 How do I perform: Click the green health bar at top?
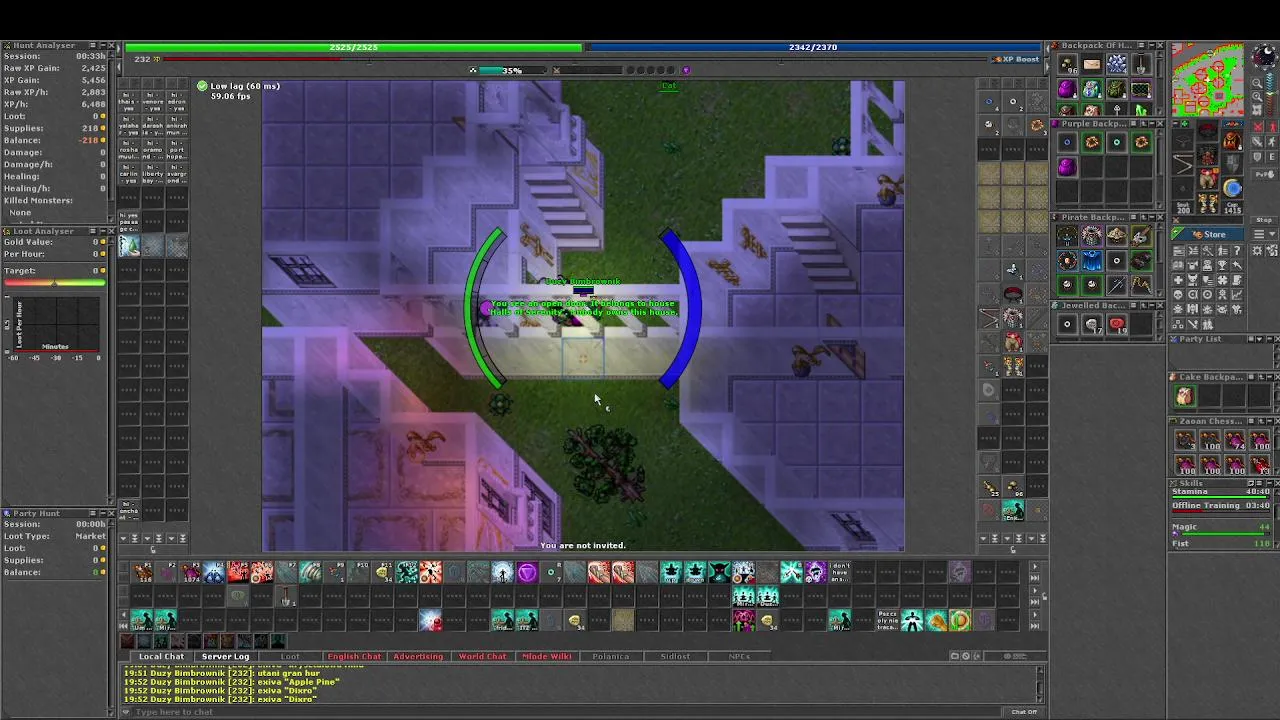point(353,47)
